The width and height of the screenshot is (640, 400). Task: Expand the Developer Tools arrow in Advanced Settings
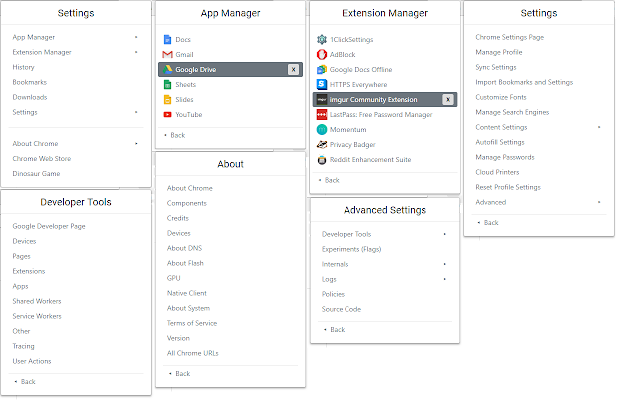point(444,234)
